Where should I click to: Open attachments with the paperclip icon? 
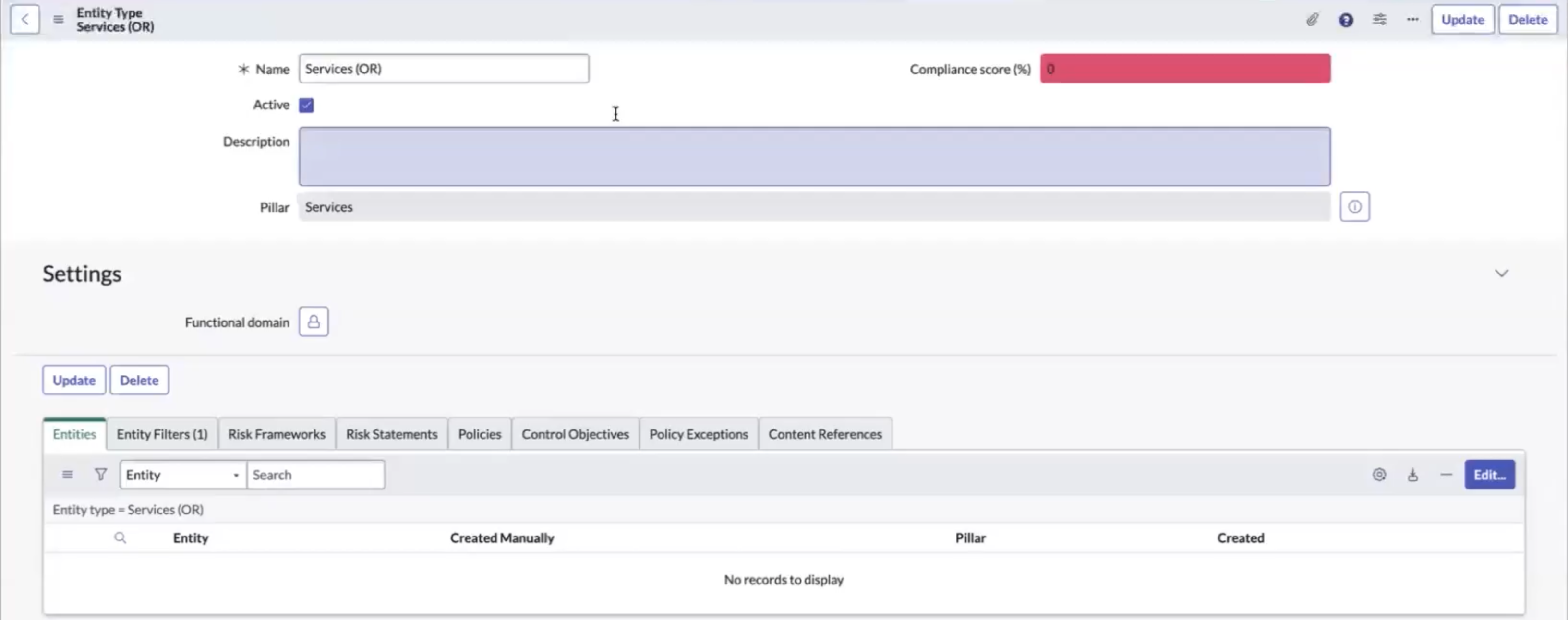pos(1313,20)
